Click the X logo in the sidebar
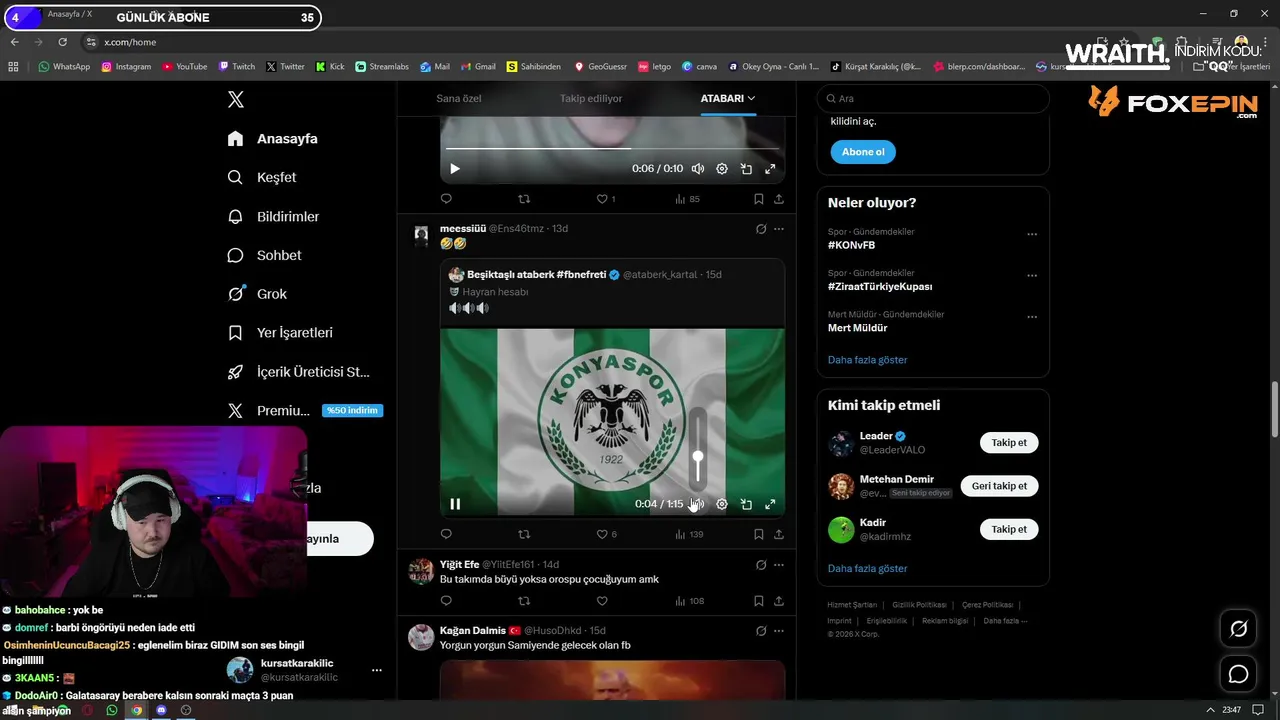This screenshot has height=720, width=1280. [x=236, y=99]
